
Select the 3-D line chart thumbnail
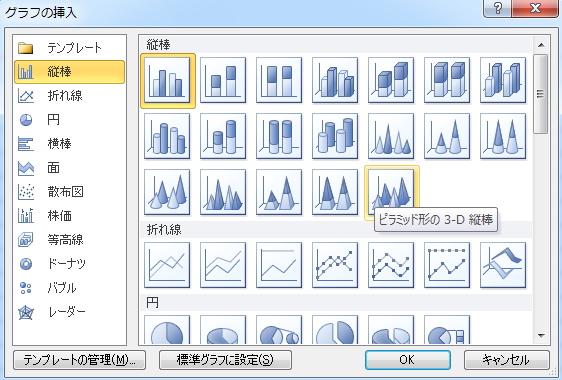point(503,265)
